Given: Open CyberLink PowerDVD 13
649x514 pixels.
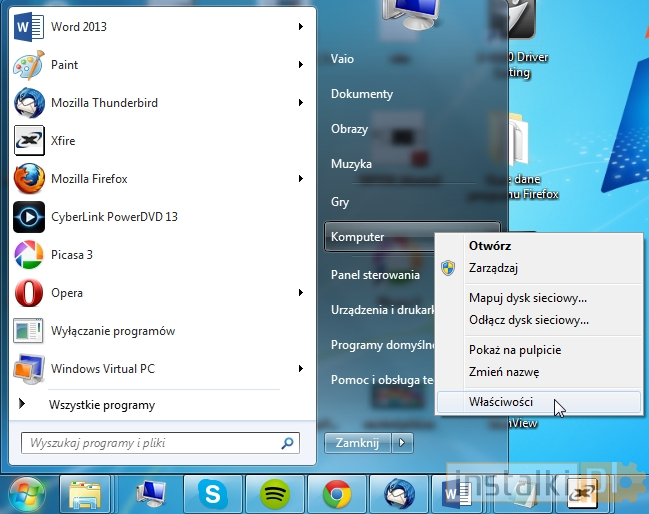Looking at the screenshot, I should click(x=161, y=217).
